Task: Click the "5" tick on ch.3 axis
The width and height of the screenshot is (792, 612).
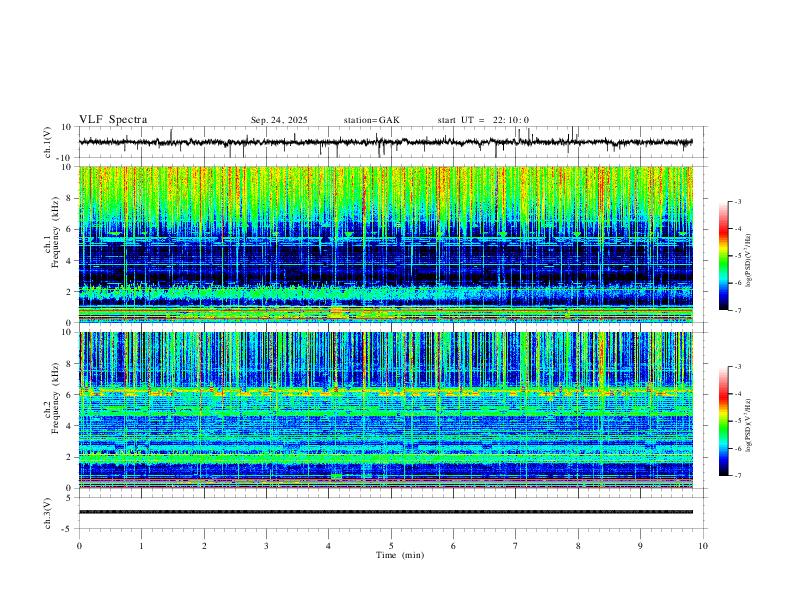Action: pos(69,498)
